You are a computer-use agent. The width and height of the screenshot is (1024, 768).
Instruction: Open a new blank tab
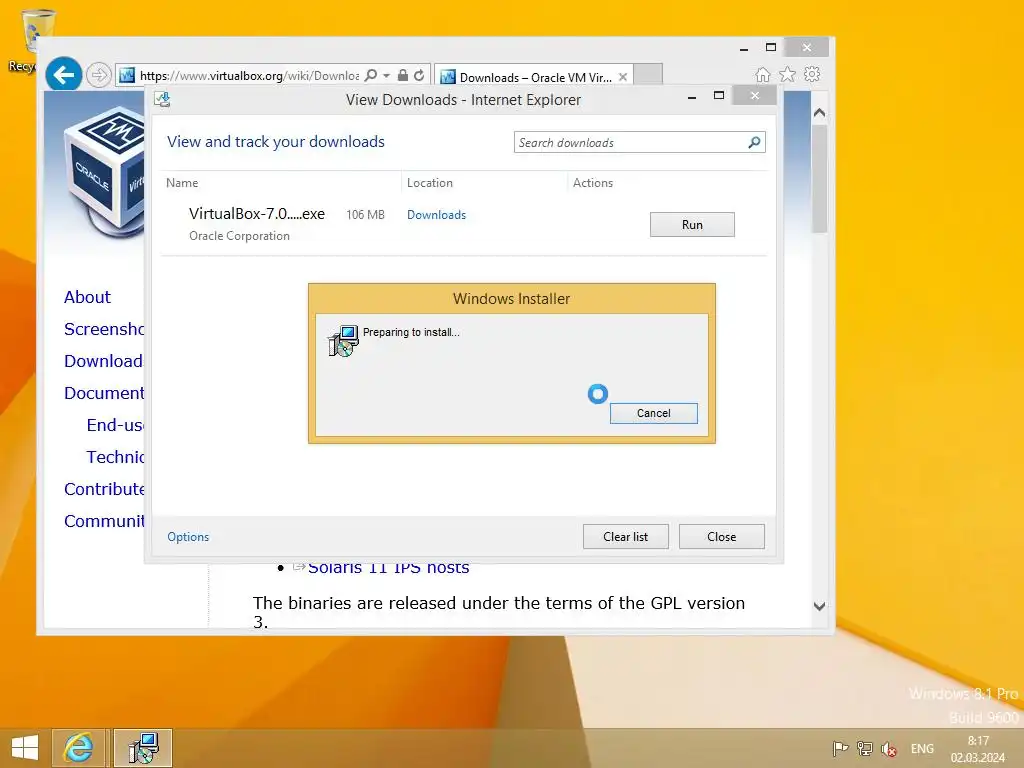coord(648,75)
